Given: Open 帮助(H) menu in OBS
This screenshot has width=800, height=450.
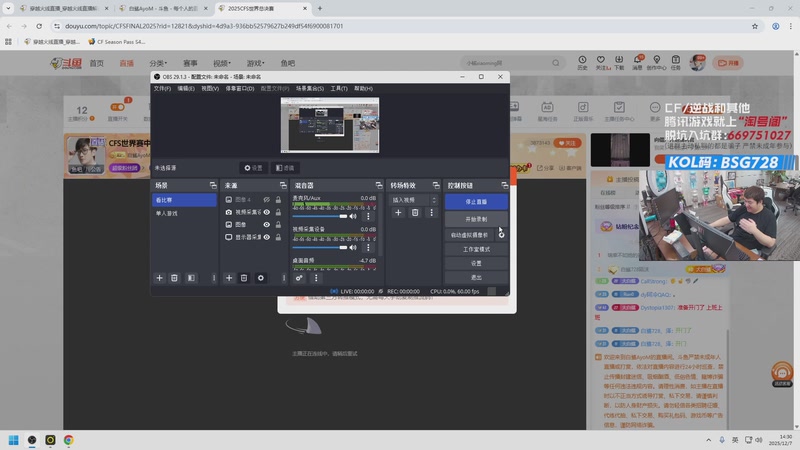Looking at the screenshot, I should coord(363,88).
